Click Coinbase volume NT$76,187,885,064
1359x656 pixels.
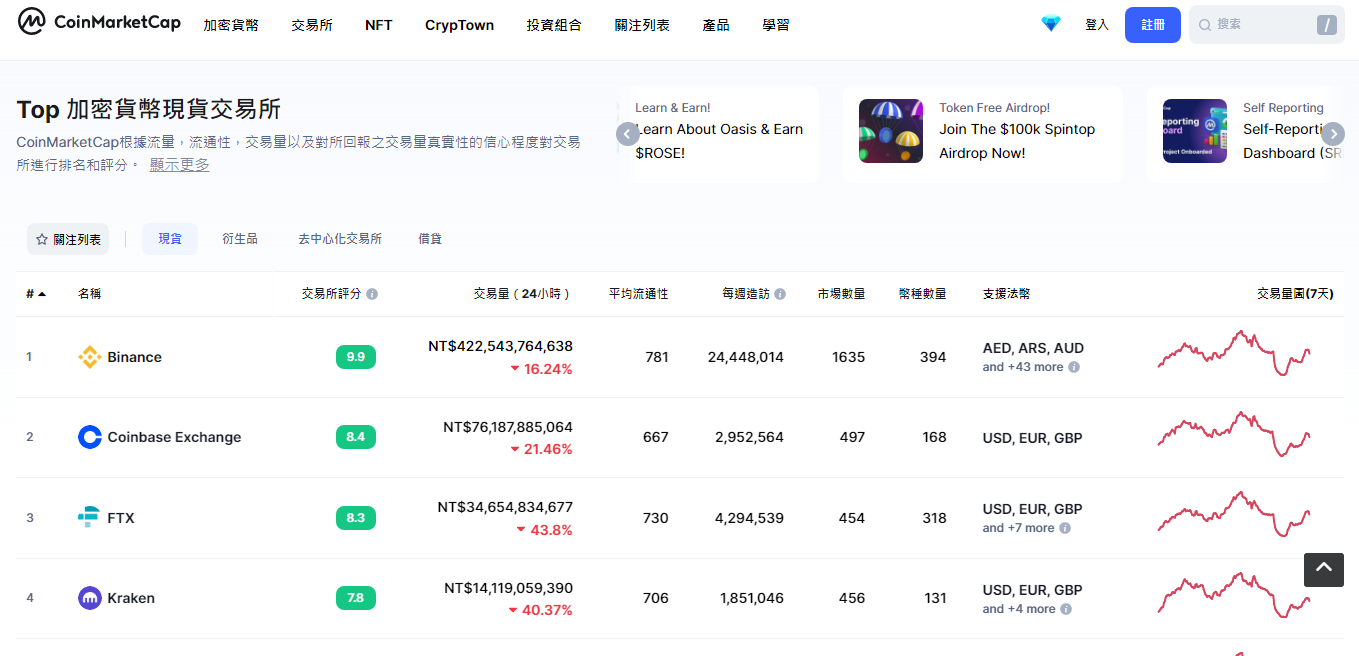pos(508,427)
